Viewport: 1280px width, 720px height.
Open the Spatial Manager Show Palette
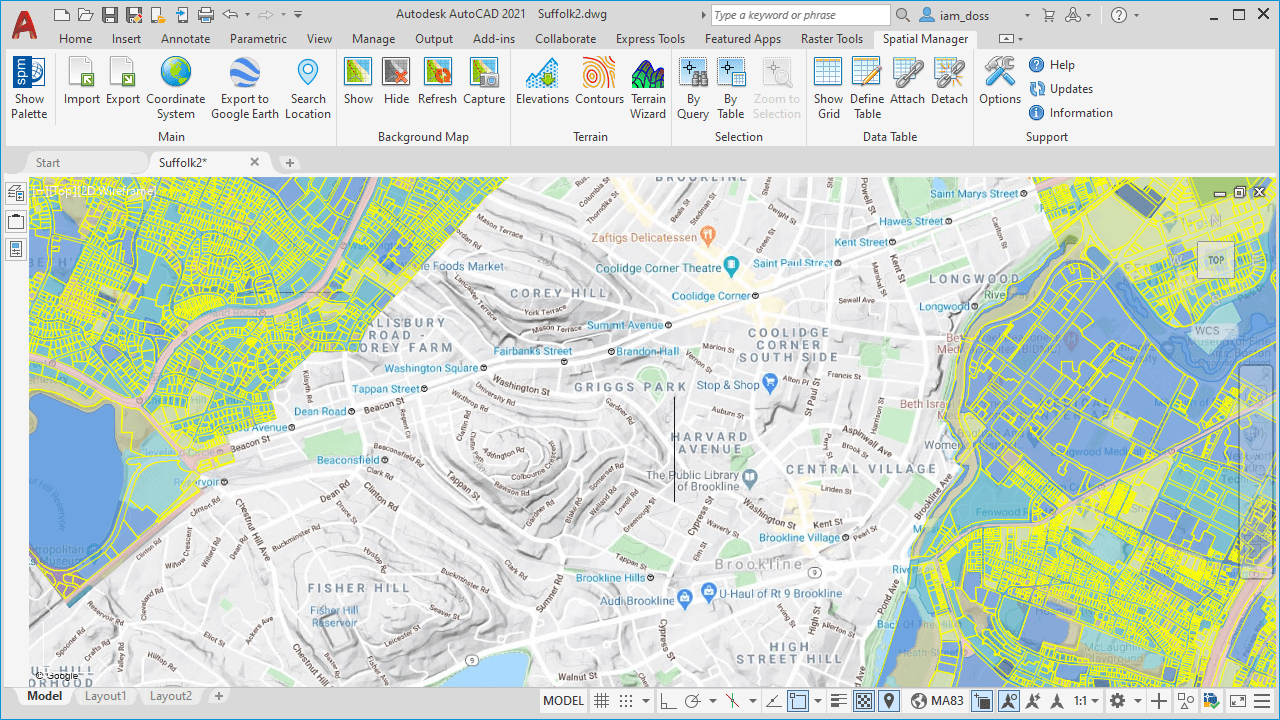29,88
